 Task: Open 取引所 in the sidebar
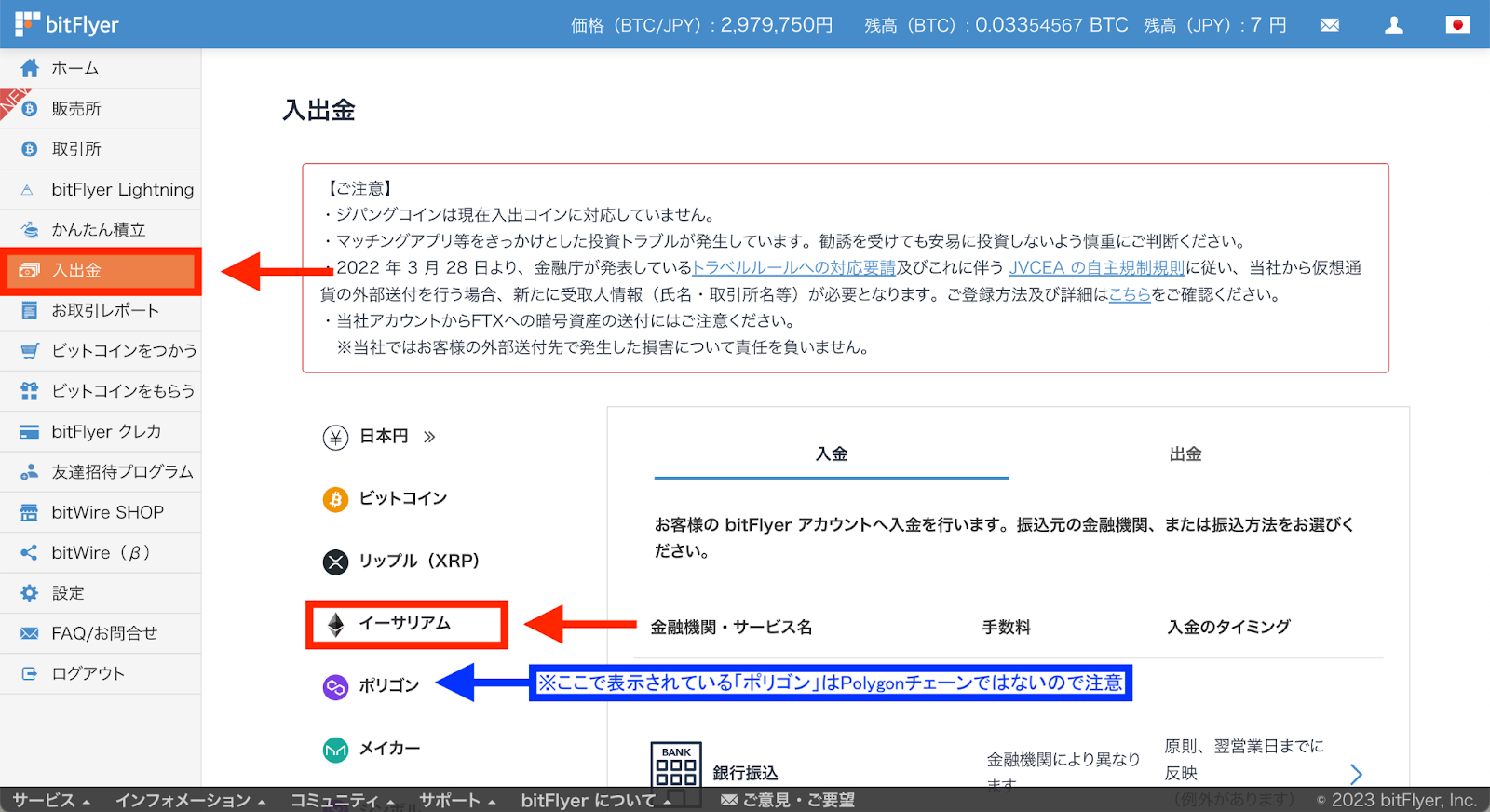(x=101, y=149)
